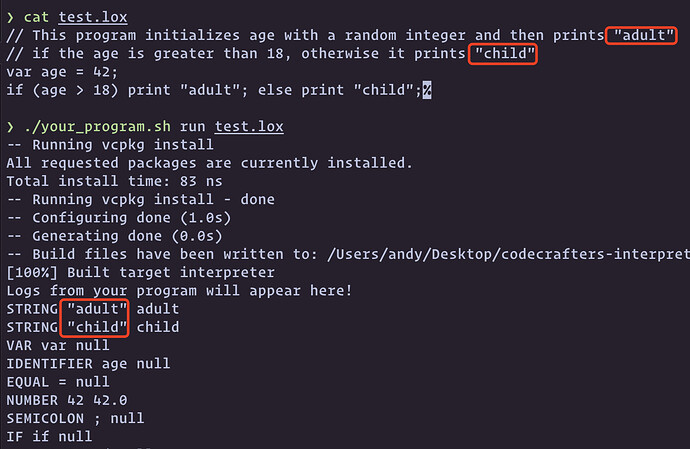The width and height of the screenshot is (690, 449).
Task: Click the 'IDENTIFIER age null' line
Action: [x=88, y=364]
